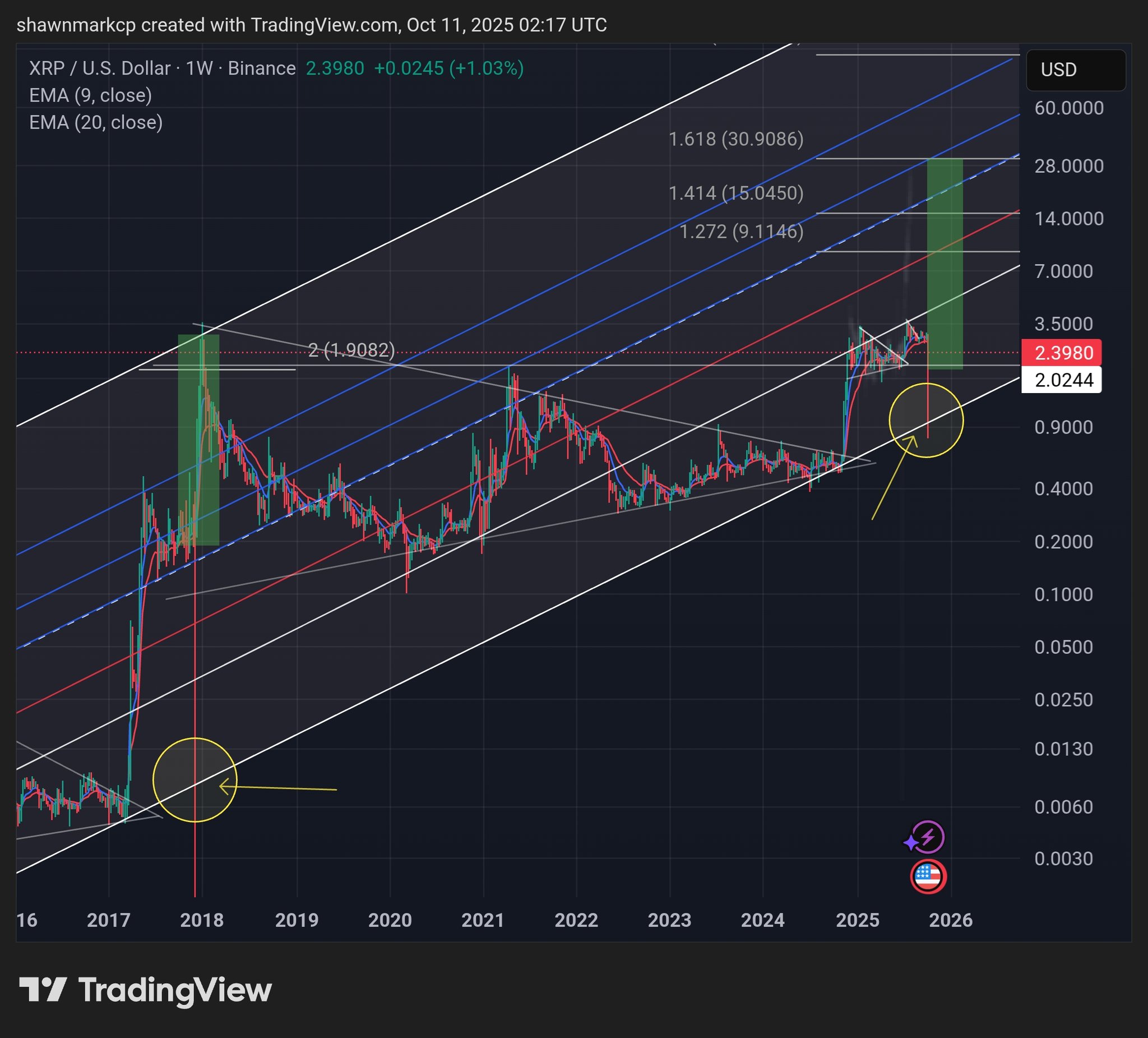Click the 1.618 (30.9086) Fibonacci level label

[x=736, y=139]
